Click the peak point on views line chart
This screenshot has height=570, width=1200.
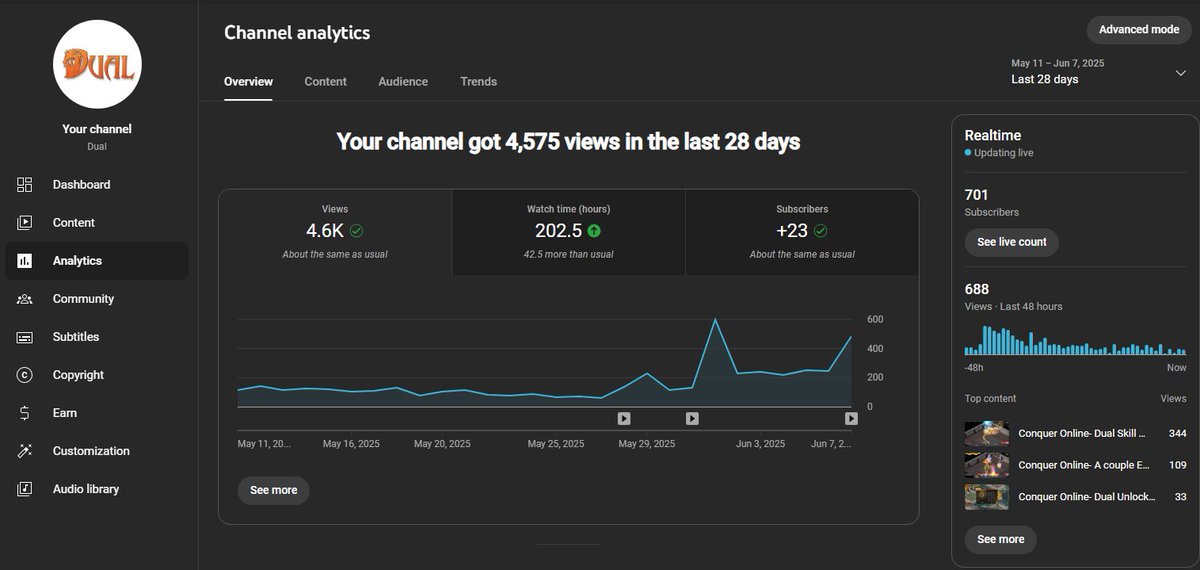tap(715, 320)
